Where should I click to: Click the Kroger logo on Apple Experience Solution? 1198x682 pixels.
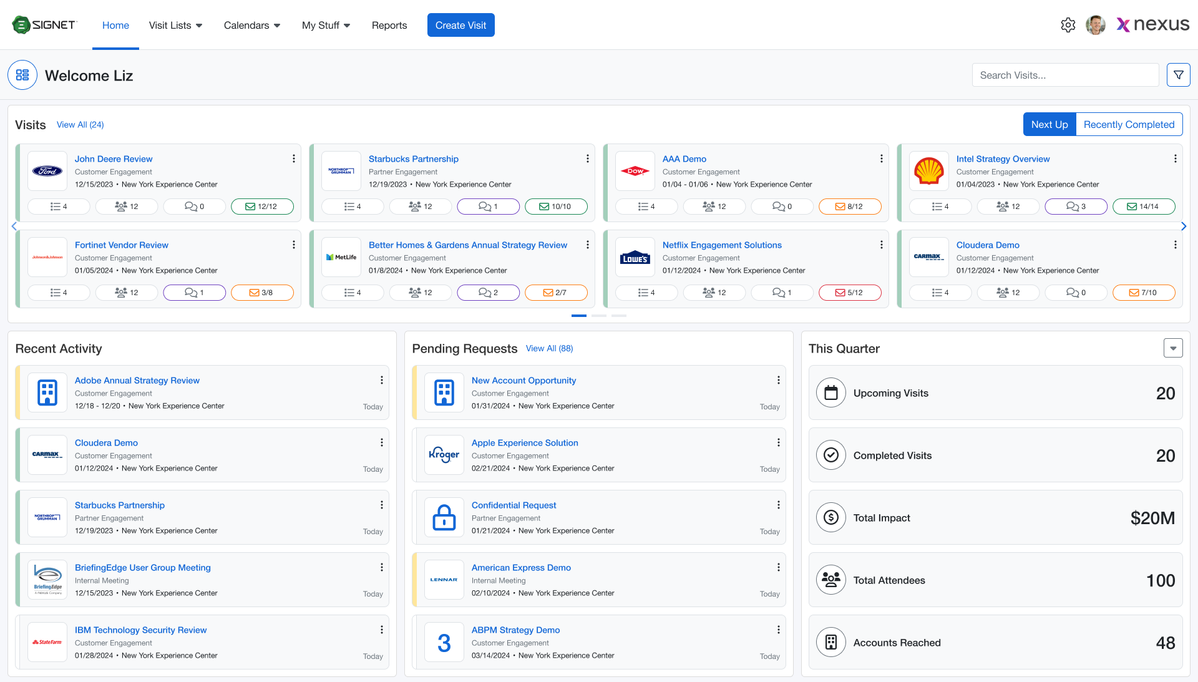pos(444,455)
